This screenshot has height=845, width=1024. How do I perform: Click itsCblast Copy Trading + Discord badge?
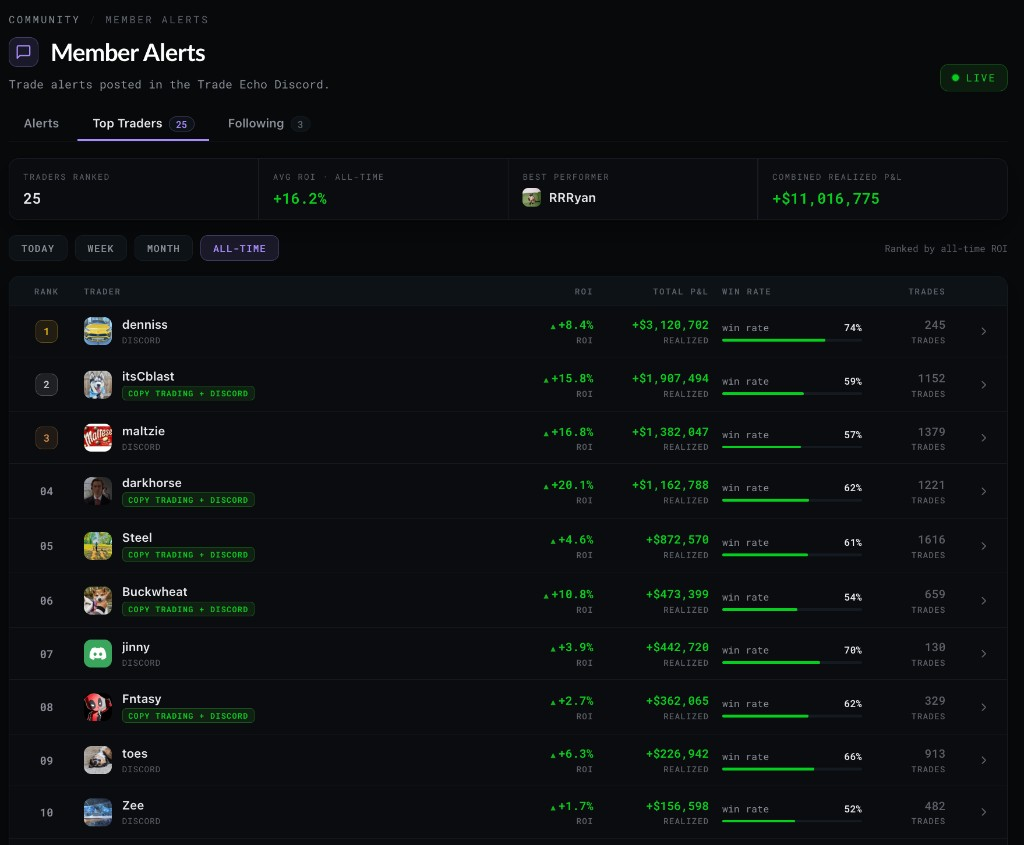(x=188, y=394)
